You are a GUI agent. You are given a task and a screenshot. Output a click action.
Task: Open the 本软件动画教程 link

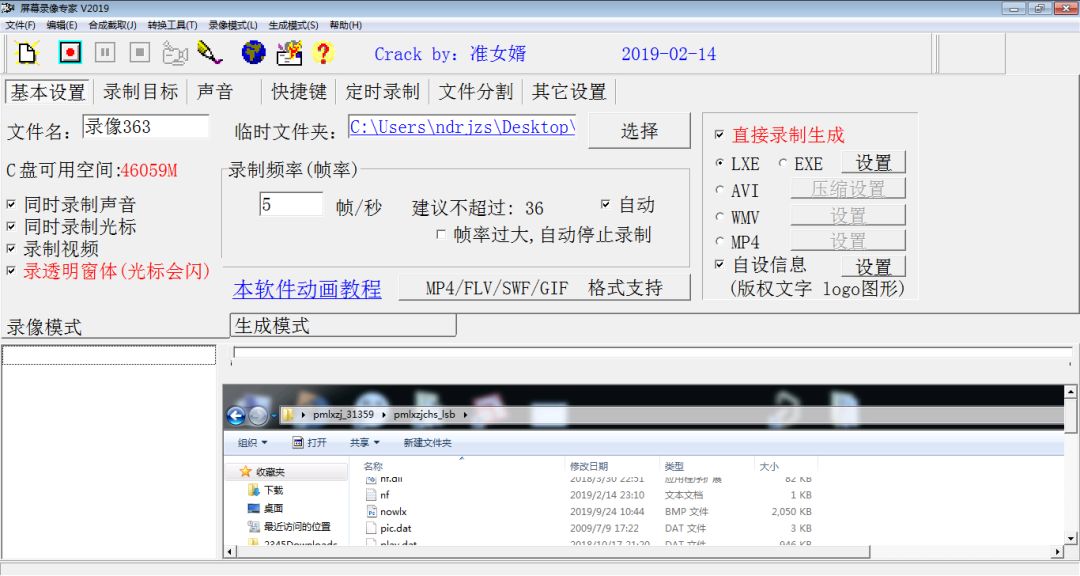307,289
